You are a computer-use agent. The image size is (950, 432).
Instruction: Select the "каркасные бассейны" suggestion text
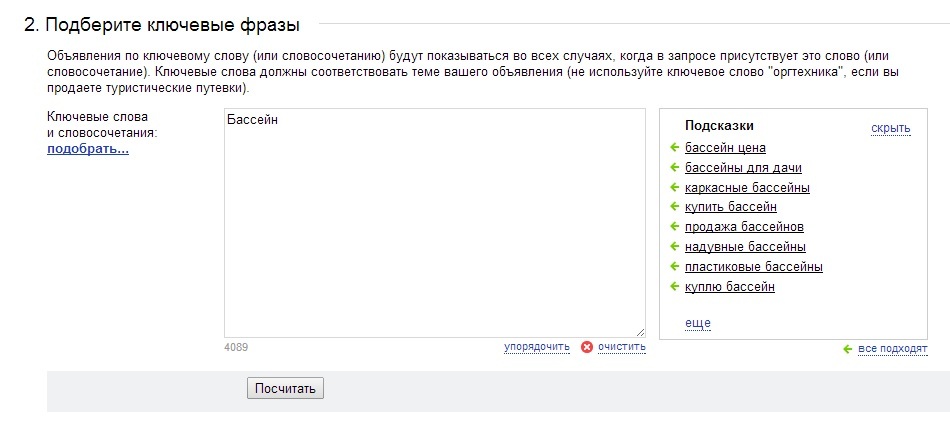pyautogui.click(x=747, y=188)
